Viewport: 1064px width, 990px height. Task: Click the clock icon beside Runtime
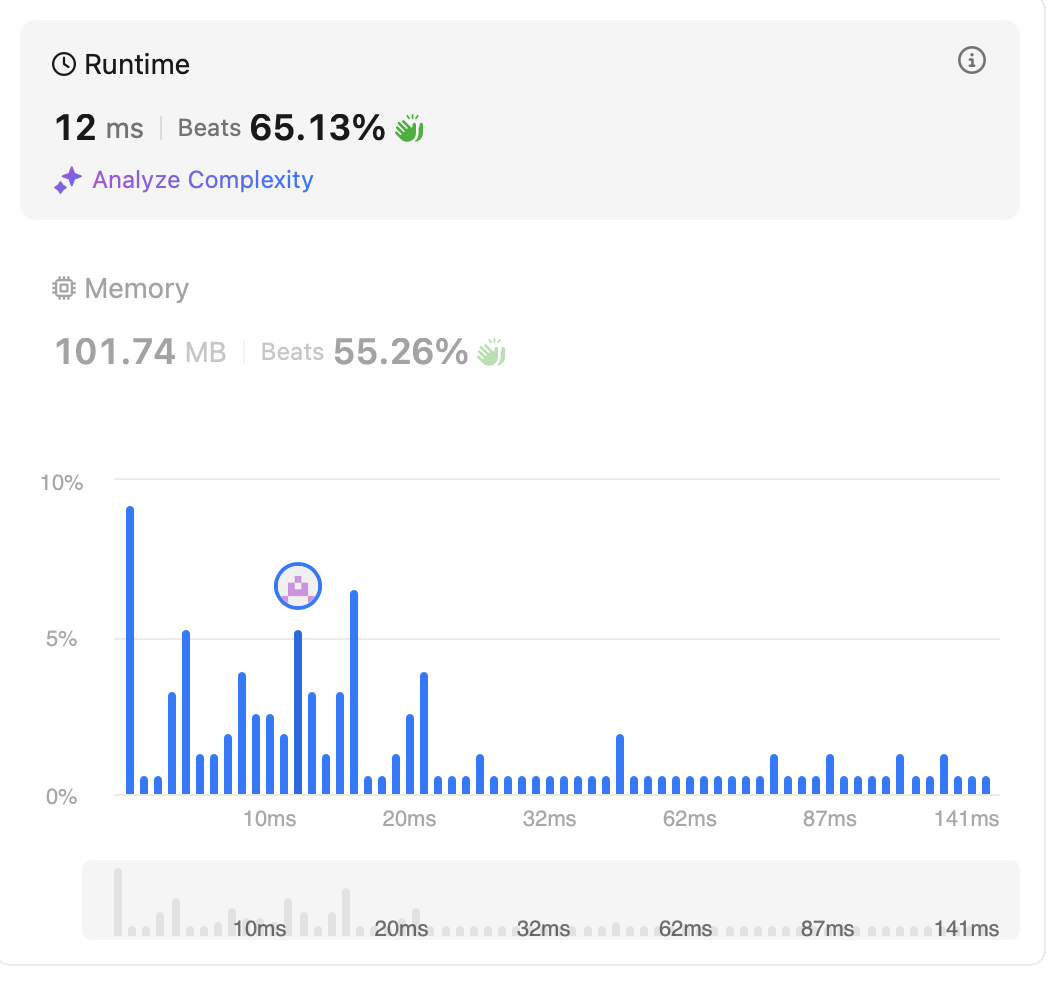(64, 65)
